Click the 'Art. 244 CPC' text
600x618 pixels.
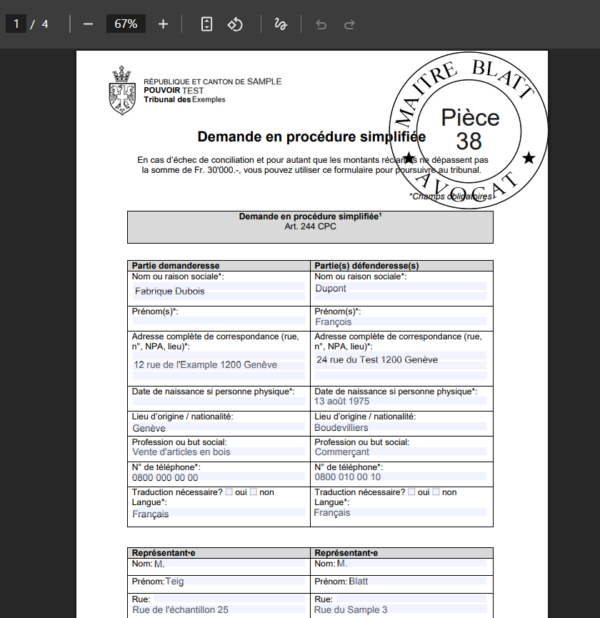310,227
